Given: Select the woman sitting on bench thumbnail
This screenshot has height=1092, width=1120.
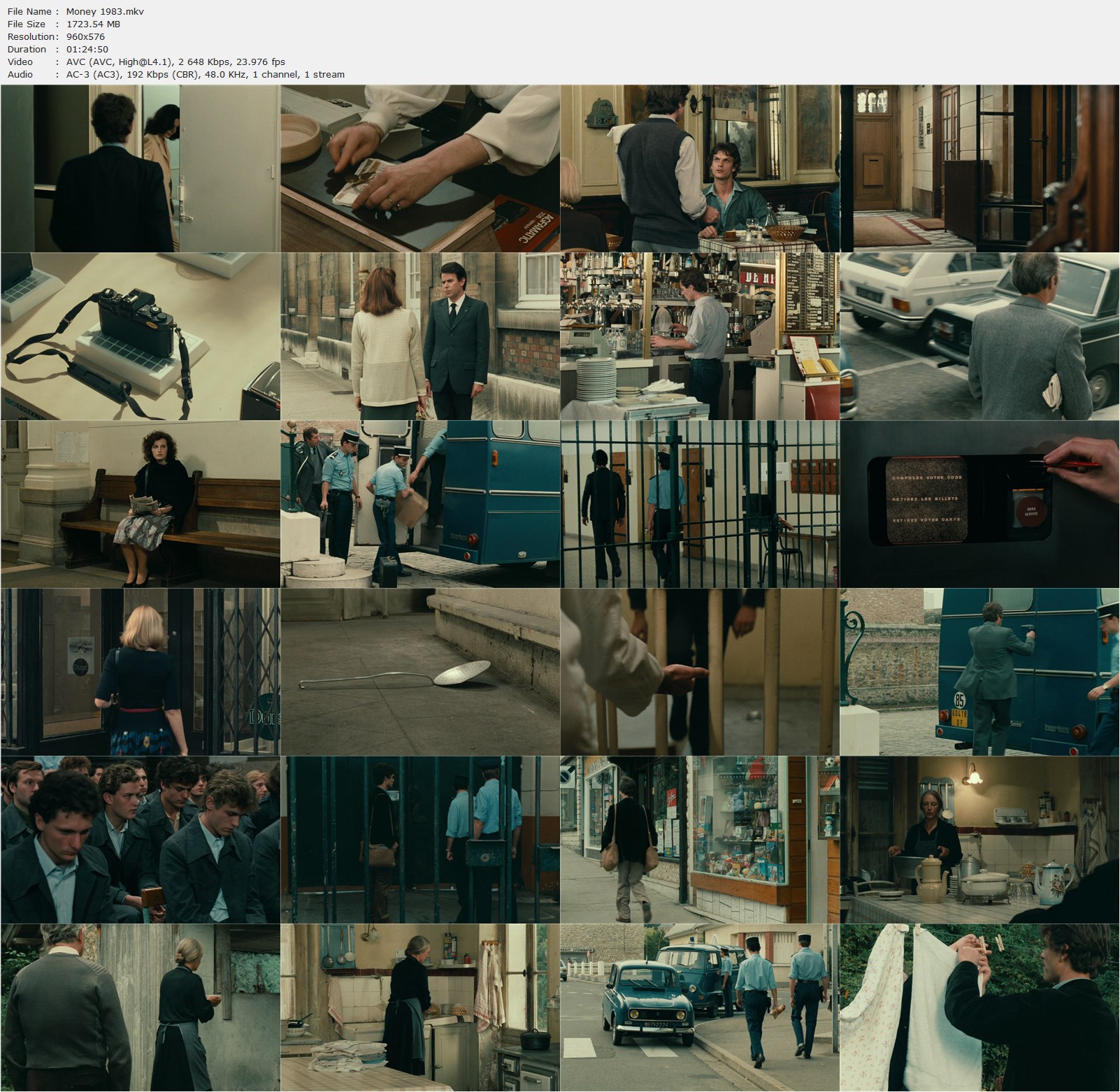Looking at the screenshot, I should click(x=141, y=504).
